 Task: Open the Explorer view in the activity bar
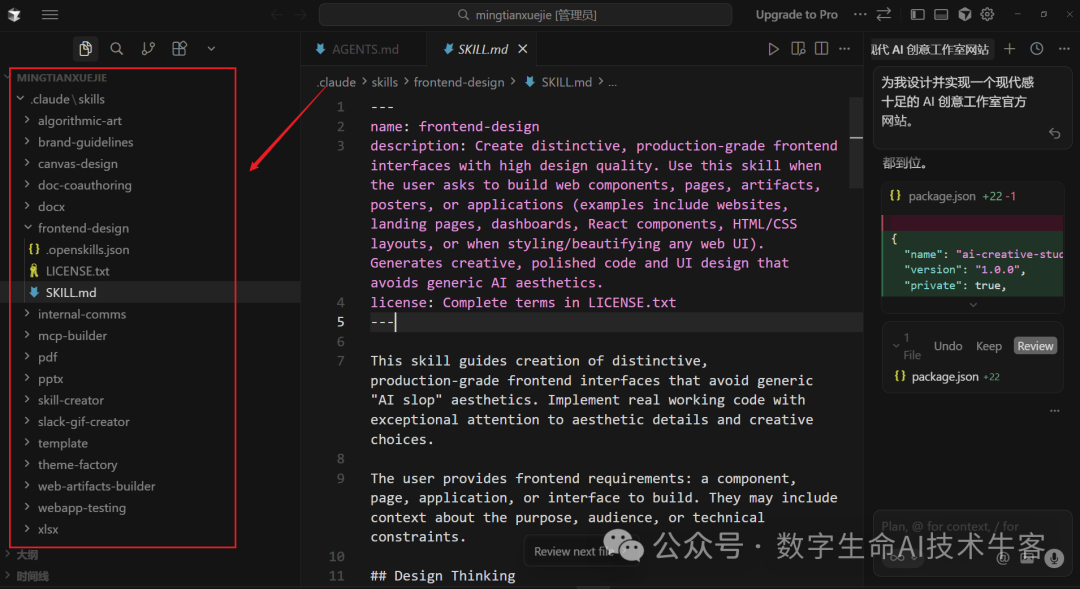tap(85, 48)
